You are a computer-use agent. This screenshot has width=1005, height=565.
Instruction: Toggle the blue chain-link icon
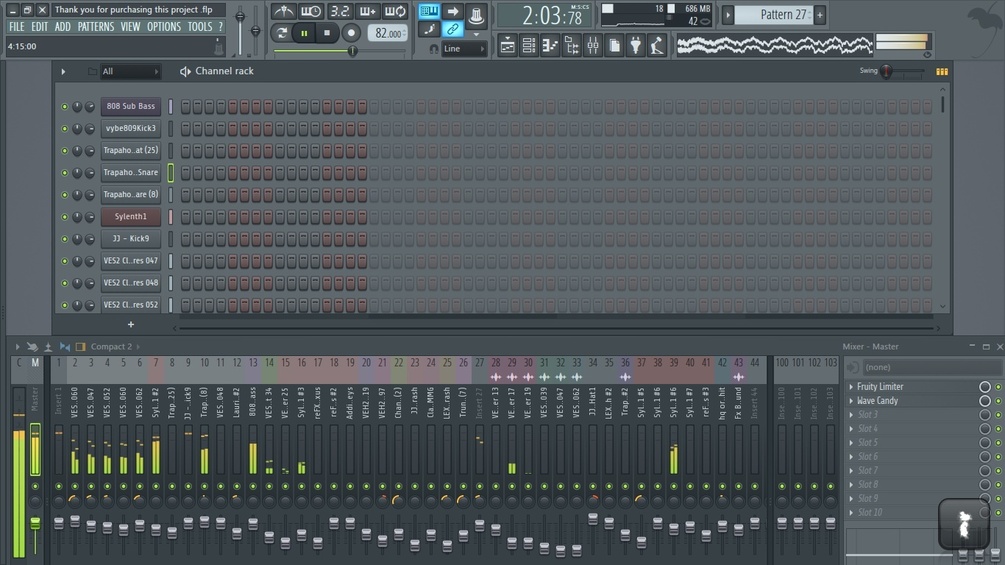(x=453, y=29)
